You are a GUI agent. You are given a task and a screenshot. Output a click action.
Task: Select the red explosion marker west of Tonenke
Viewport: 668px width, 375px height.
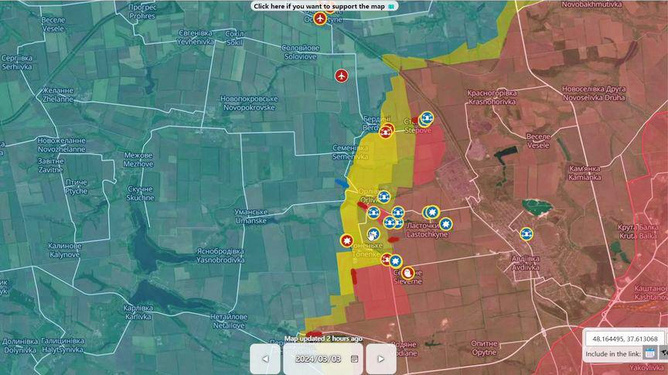point(347,241)
